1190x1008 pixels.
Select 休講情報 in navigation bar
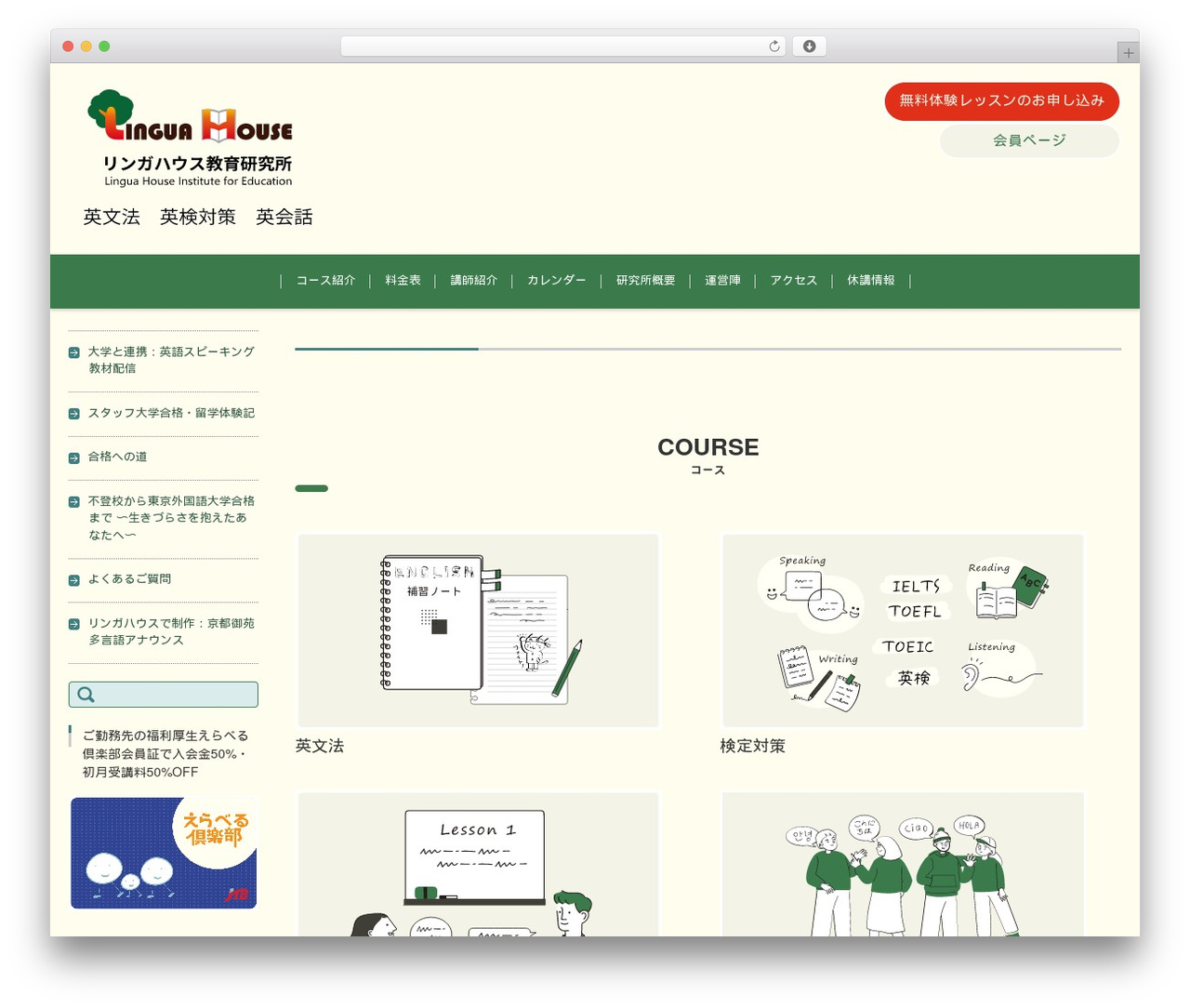click(x=871, y=281)
